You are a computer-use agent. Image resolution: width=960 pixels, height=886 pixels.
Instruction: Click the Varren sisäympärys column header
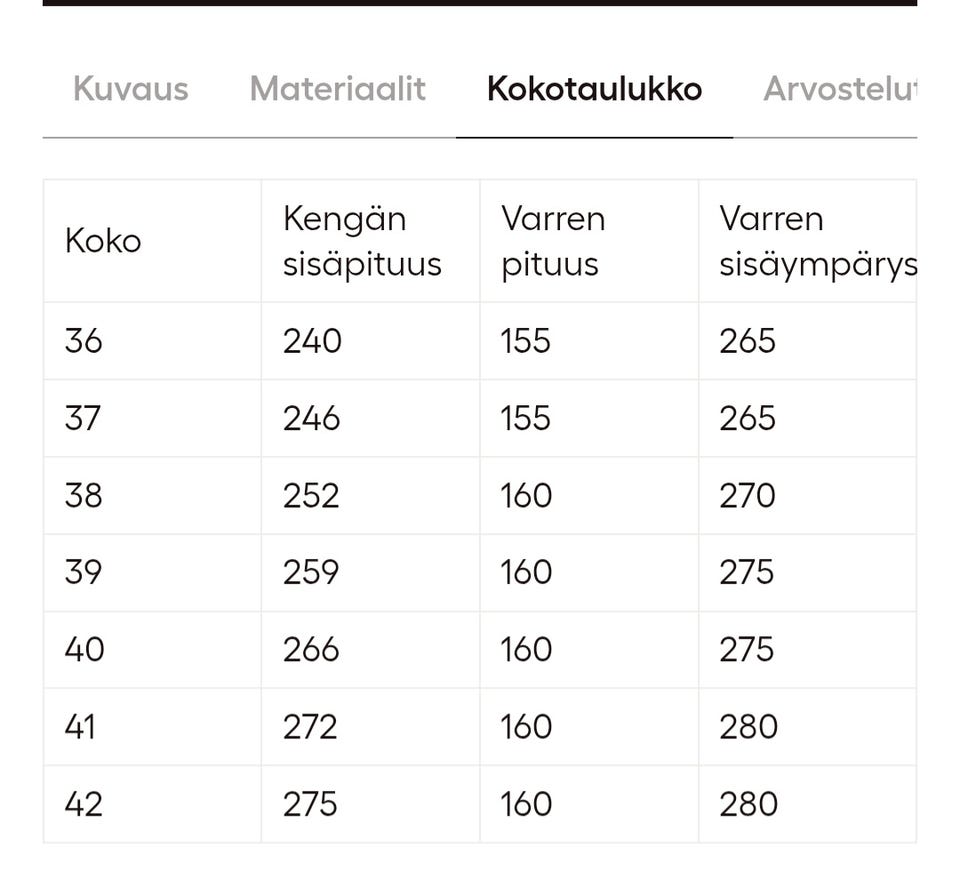click(817, 241)
